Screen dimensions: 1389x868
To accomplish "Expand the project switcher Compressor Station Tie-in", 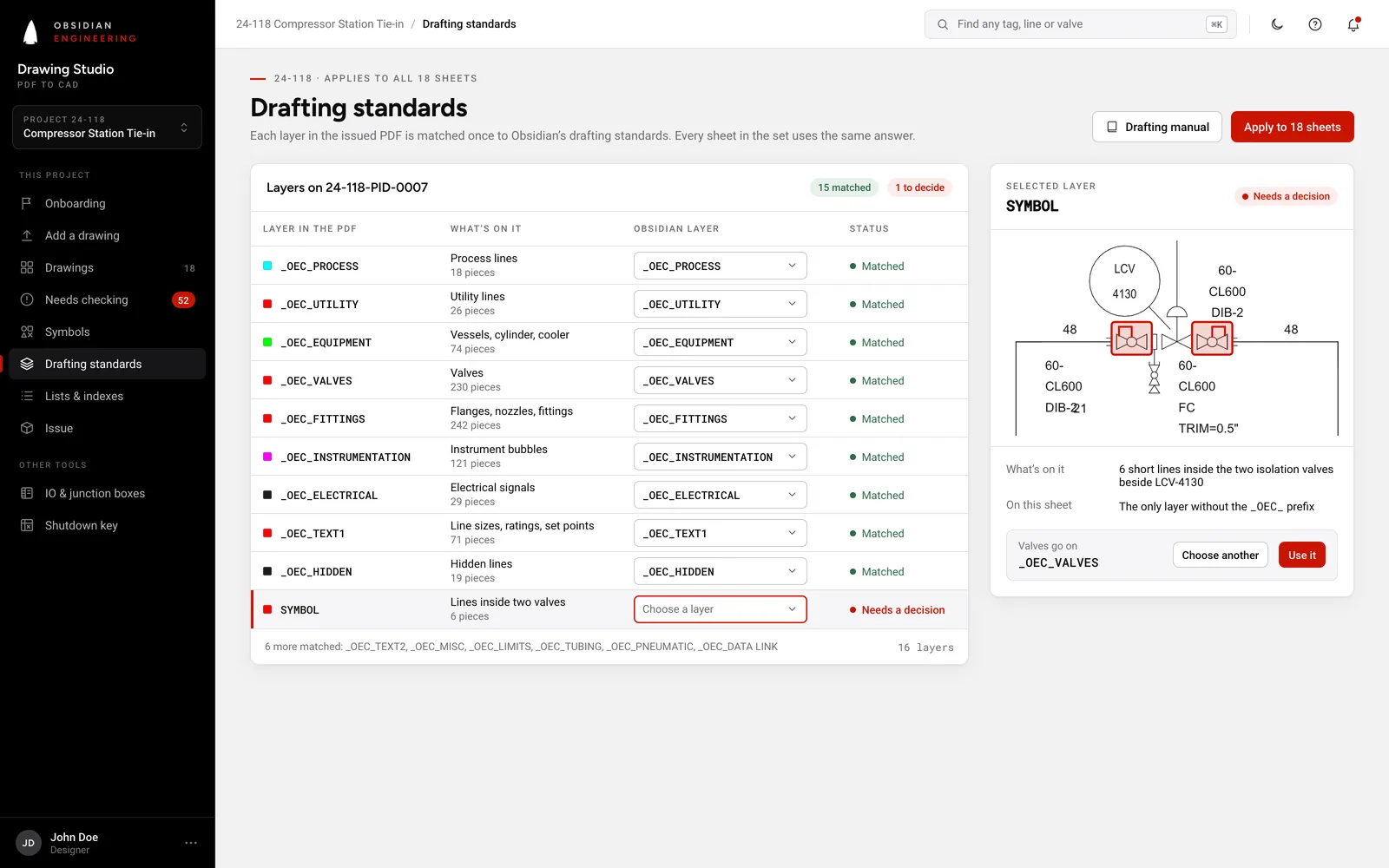I will [x=107, y=127].
